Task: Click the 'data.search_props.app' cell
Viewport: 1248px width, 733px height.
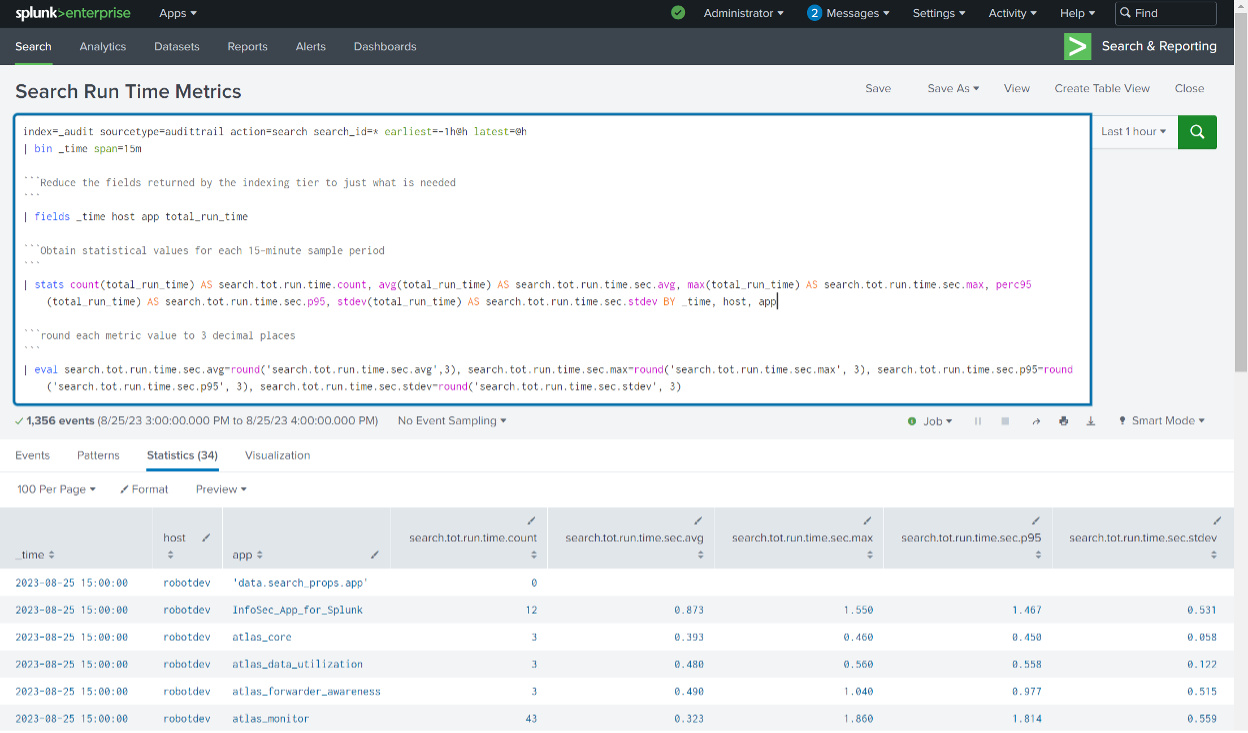Action: click(x=300, y=582)
